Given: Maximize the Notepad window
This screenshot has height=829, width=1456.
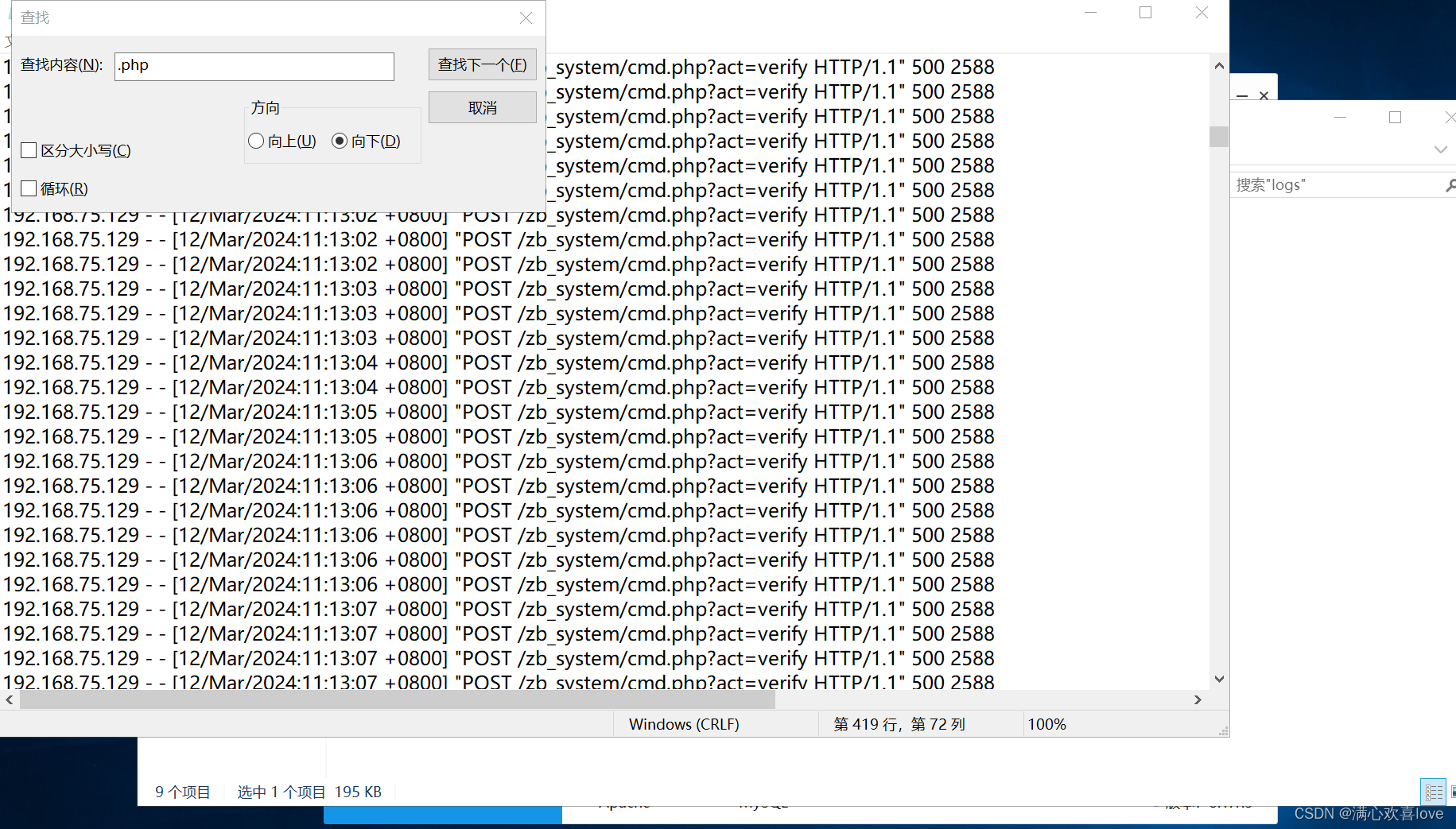Looking at the screenshot, I should point(1145,13).
